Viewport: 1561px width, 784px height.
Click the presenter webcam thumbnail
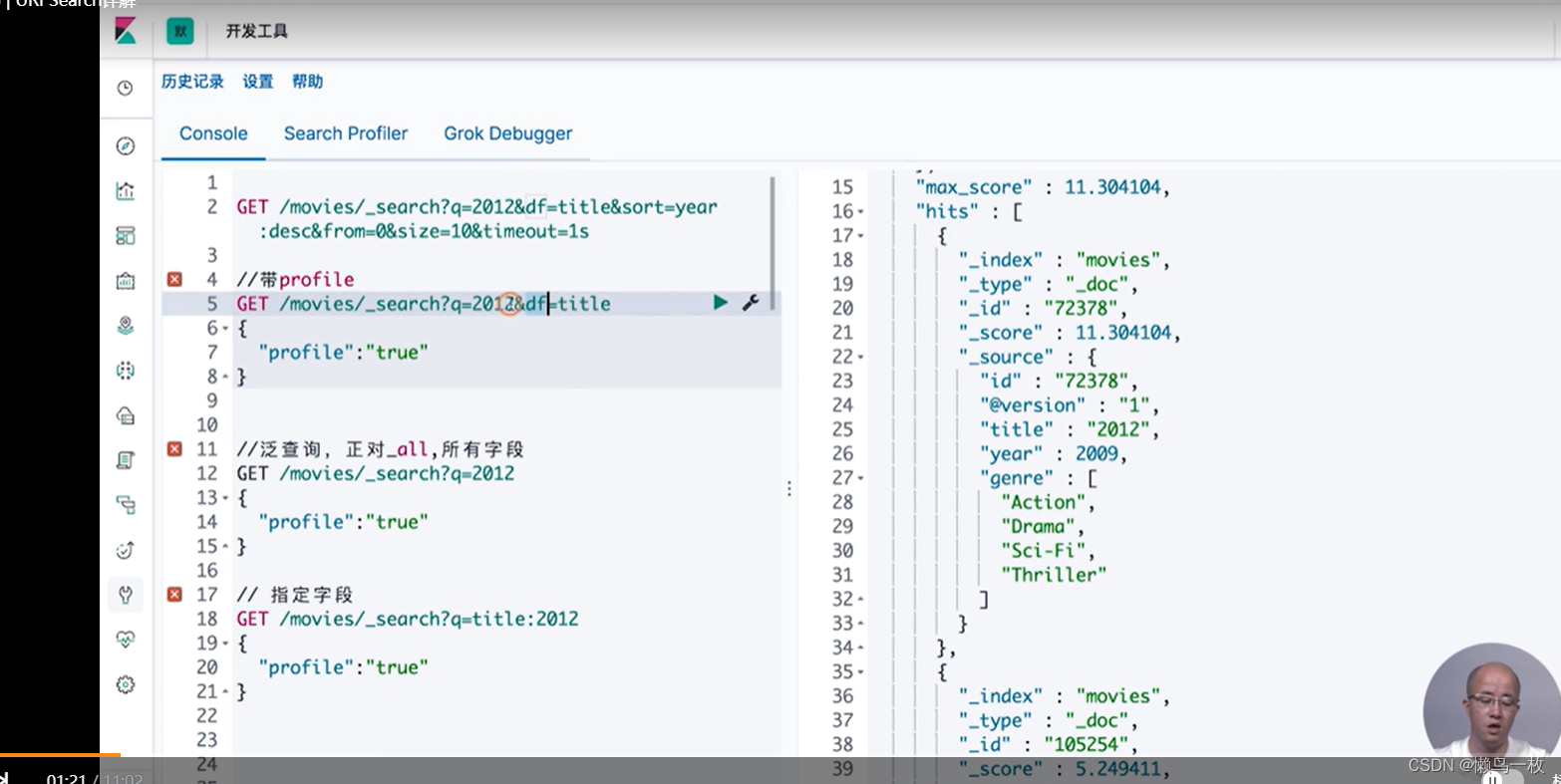[1491, 702]
